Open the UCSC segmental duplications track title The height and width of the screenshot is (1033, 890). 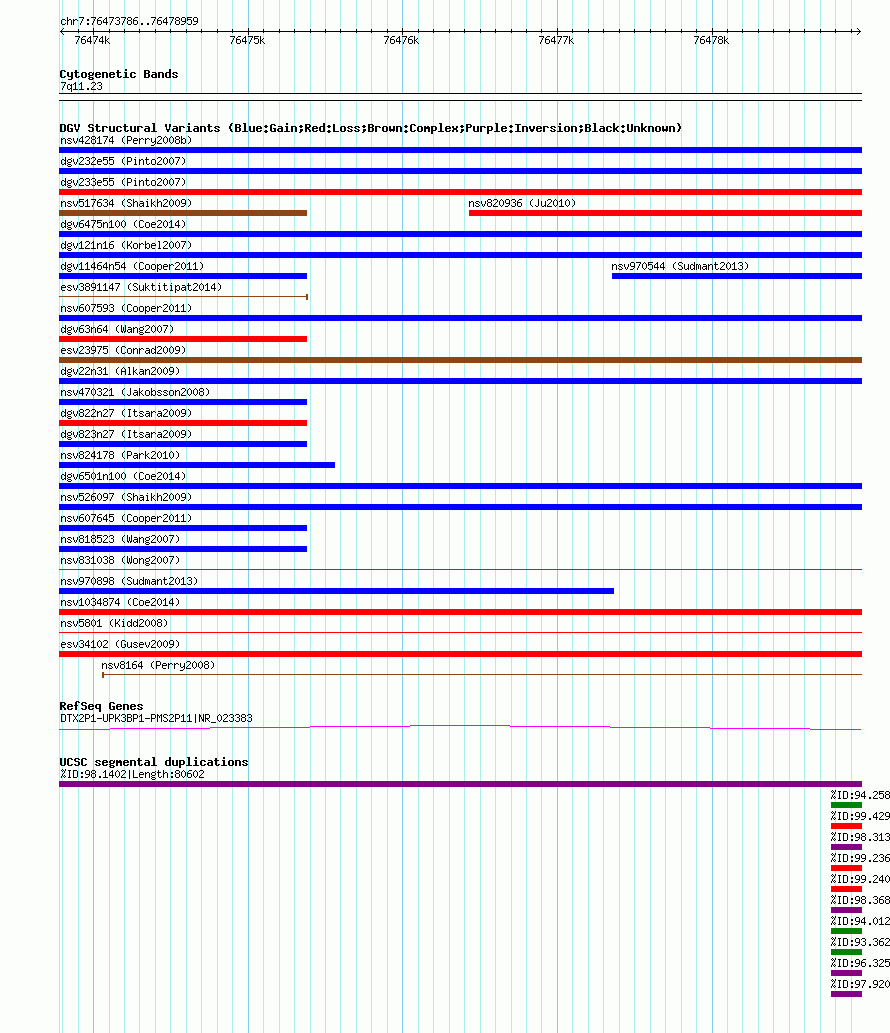coord(154,762)
